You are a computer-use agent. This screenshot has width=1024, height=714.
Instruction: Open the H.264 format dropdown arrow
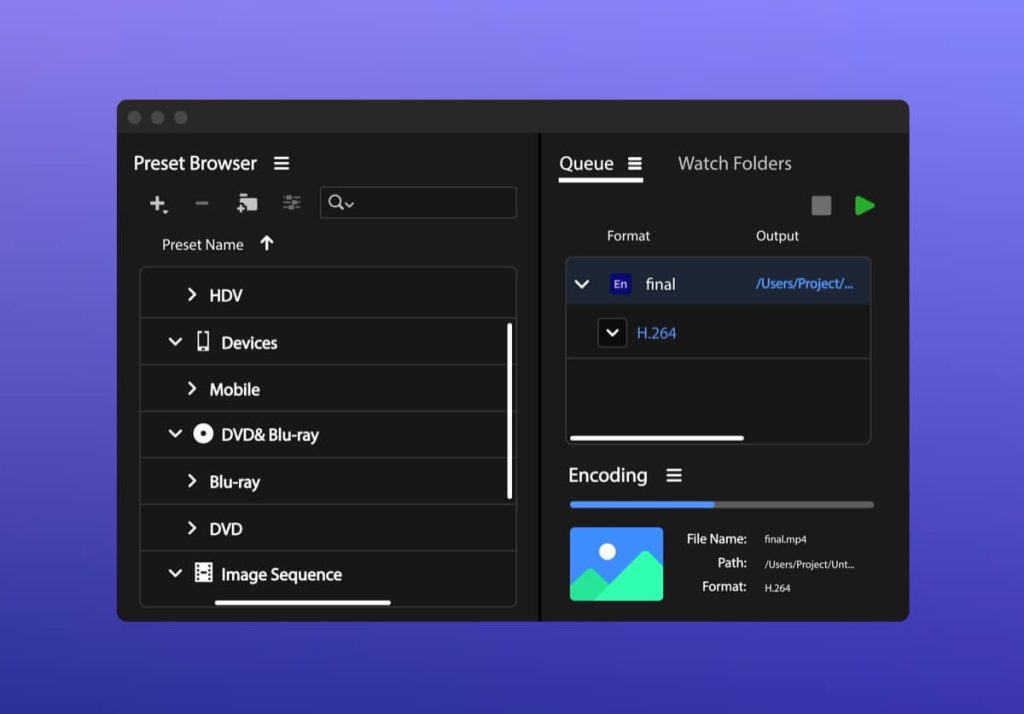pos(612,332)
